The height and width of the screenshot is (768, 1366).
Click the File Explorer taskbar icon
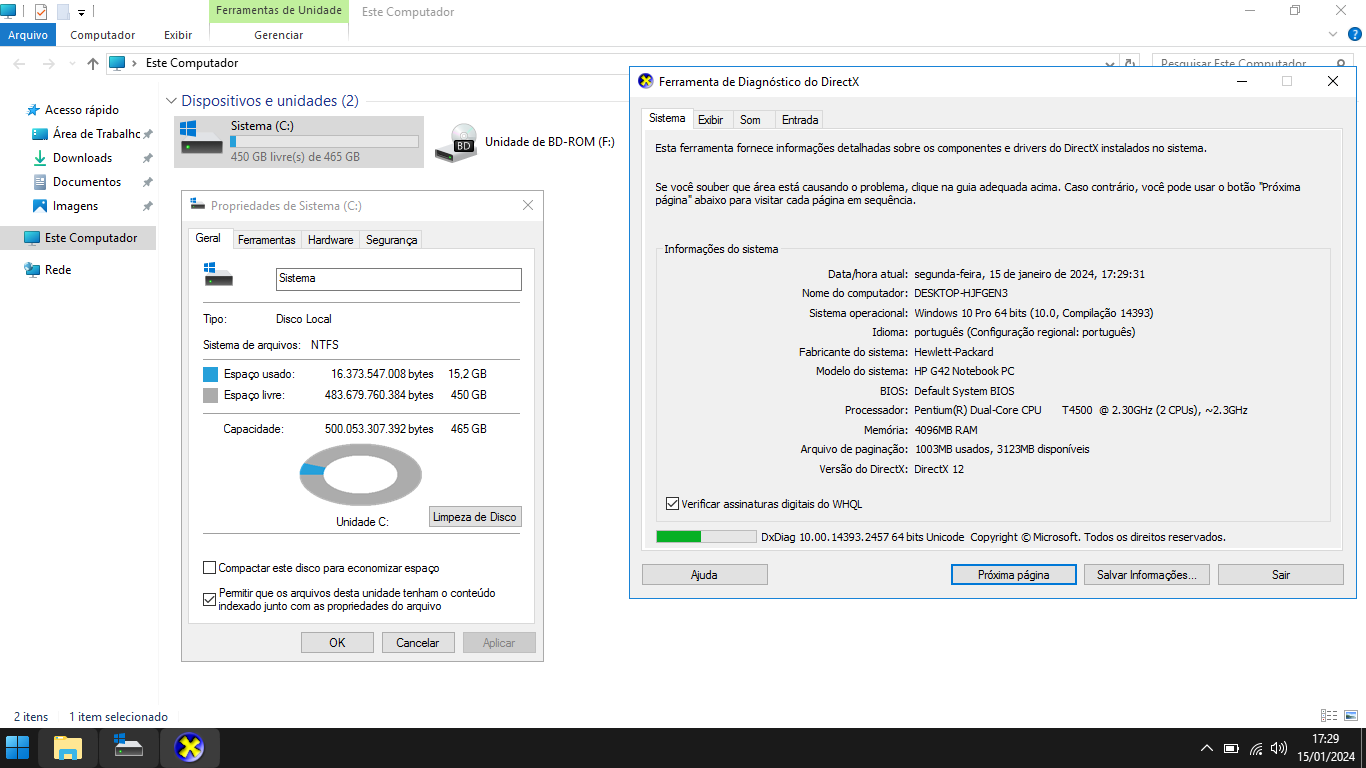pyautogui.click(x=68, y=748)
